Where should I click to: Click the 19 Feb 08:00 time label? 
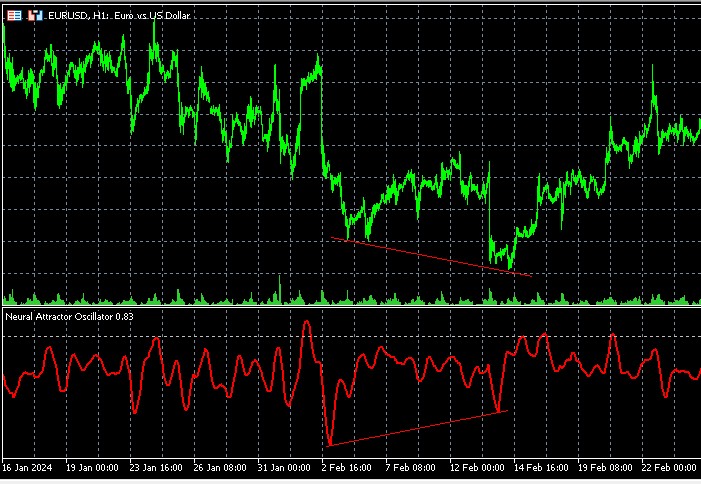point(605,468)
